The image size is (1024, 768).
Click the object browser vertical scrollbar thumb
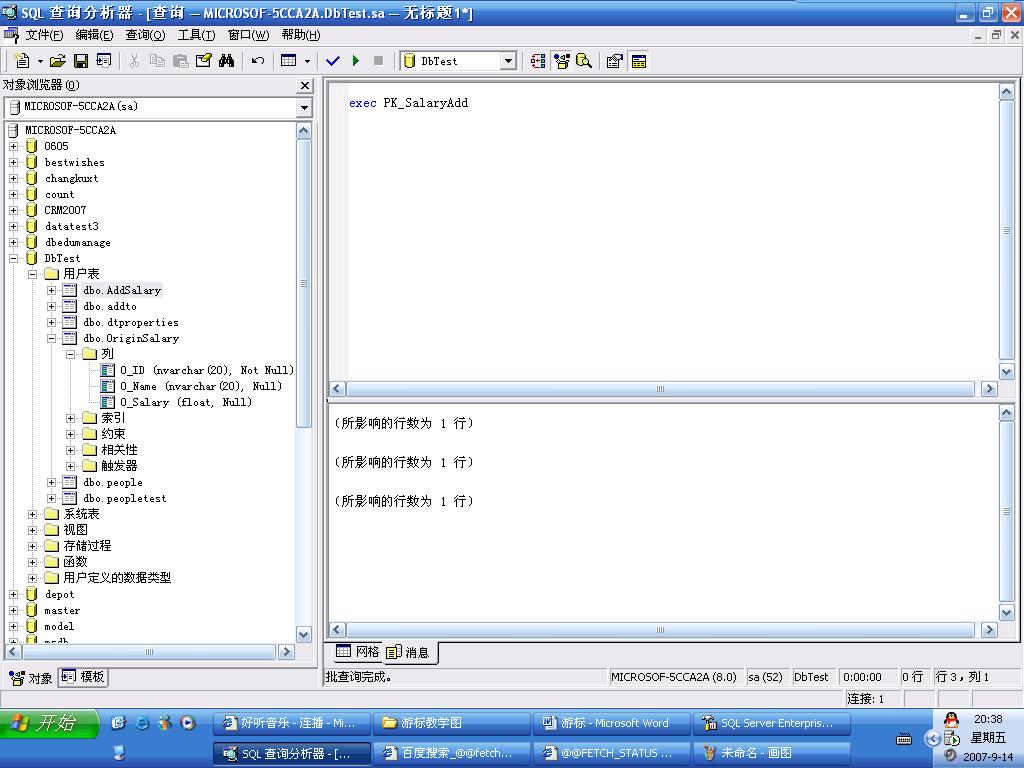coord(304,283)
